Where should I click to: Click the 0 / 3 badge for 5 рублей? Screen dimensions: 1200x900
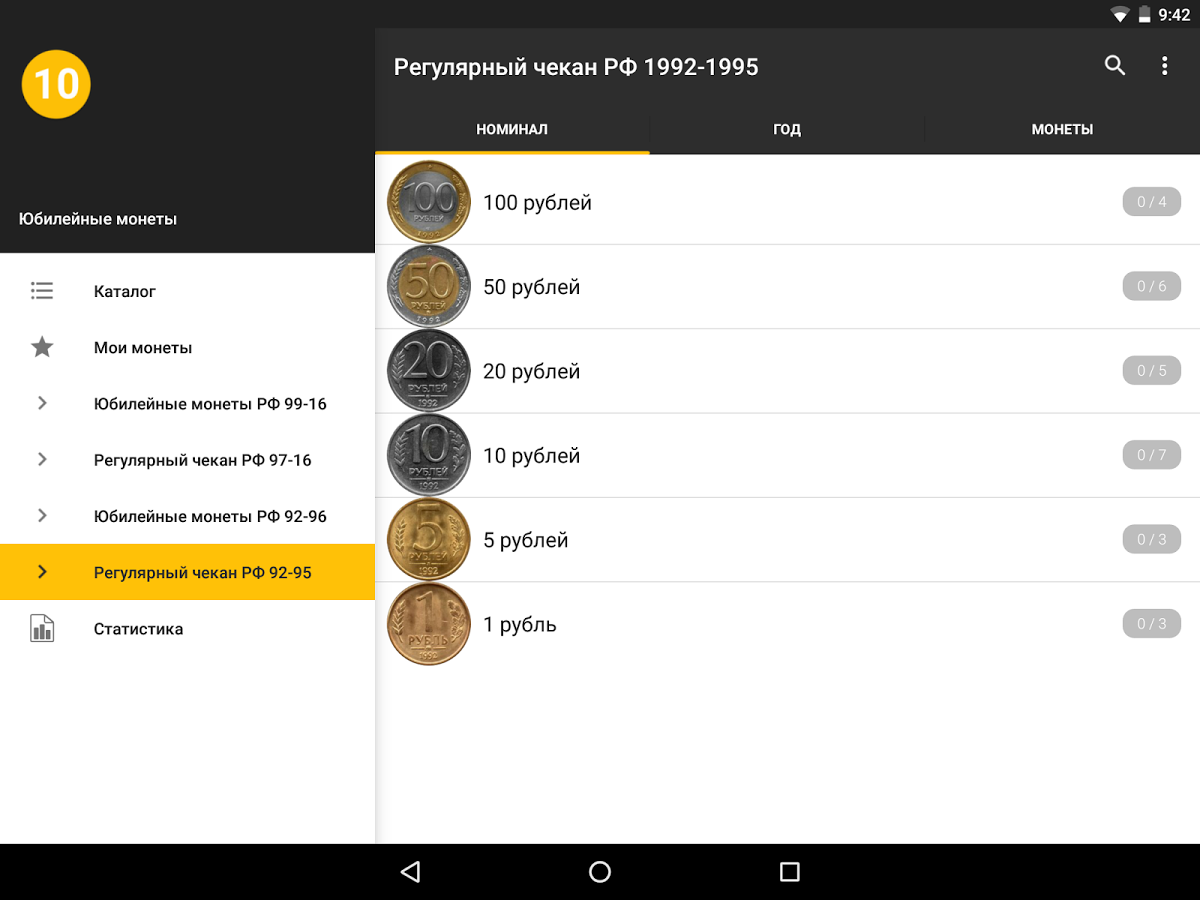1152,540
